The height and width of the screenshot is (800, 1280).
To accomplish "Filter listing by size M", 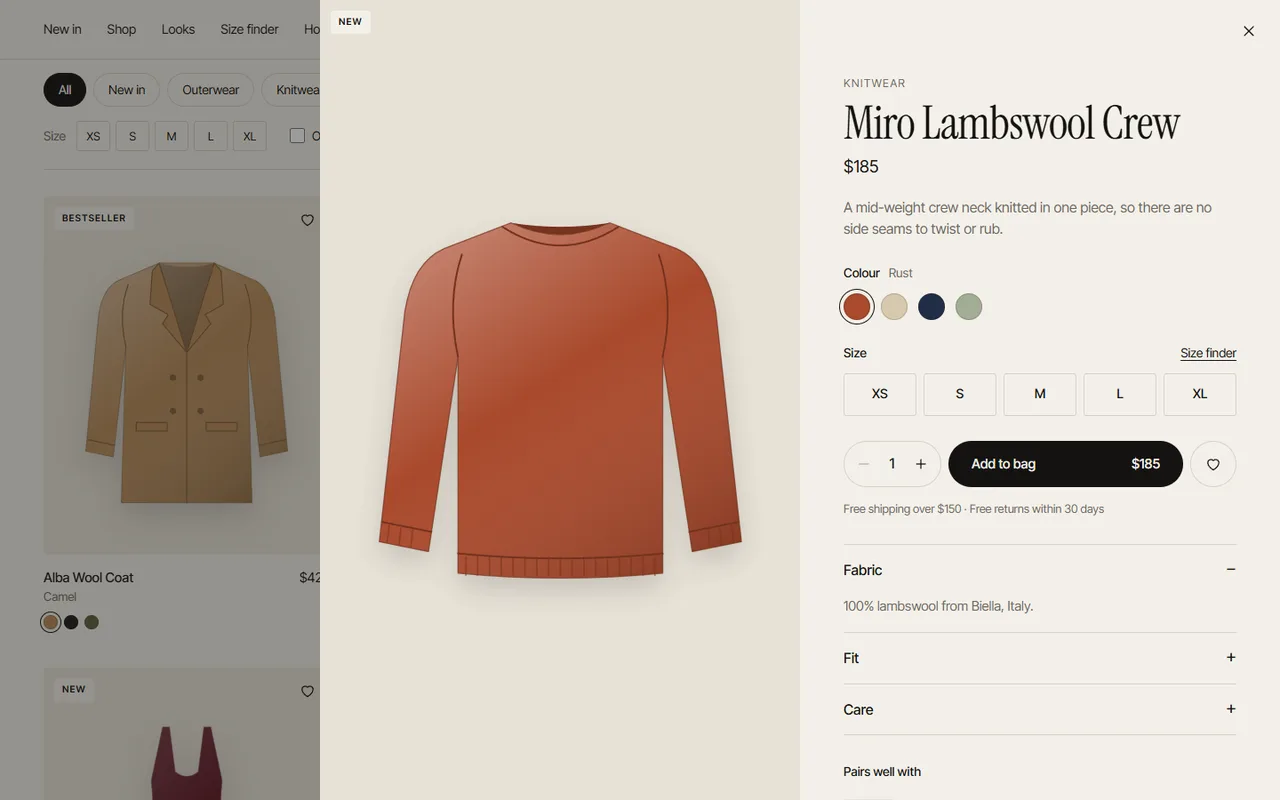I will [x=171, y=136].
